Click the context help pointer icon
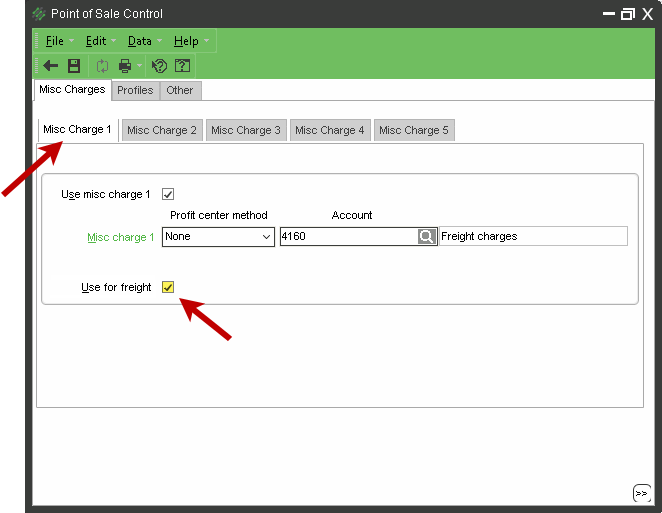 [x=159, y=66]
